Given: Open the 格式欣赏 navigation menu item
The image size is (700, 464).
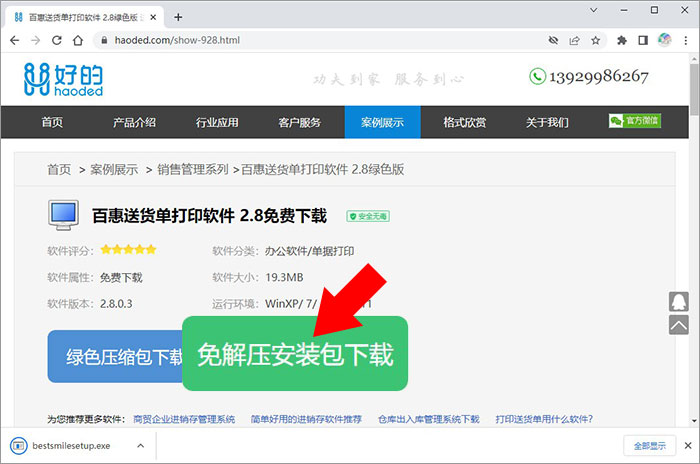Looking at the screenshot, I should [465, 122].
